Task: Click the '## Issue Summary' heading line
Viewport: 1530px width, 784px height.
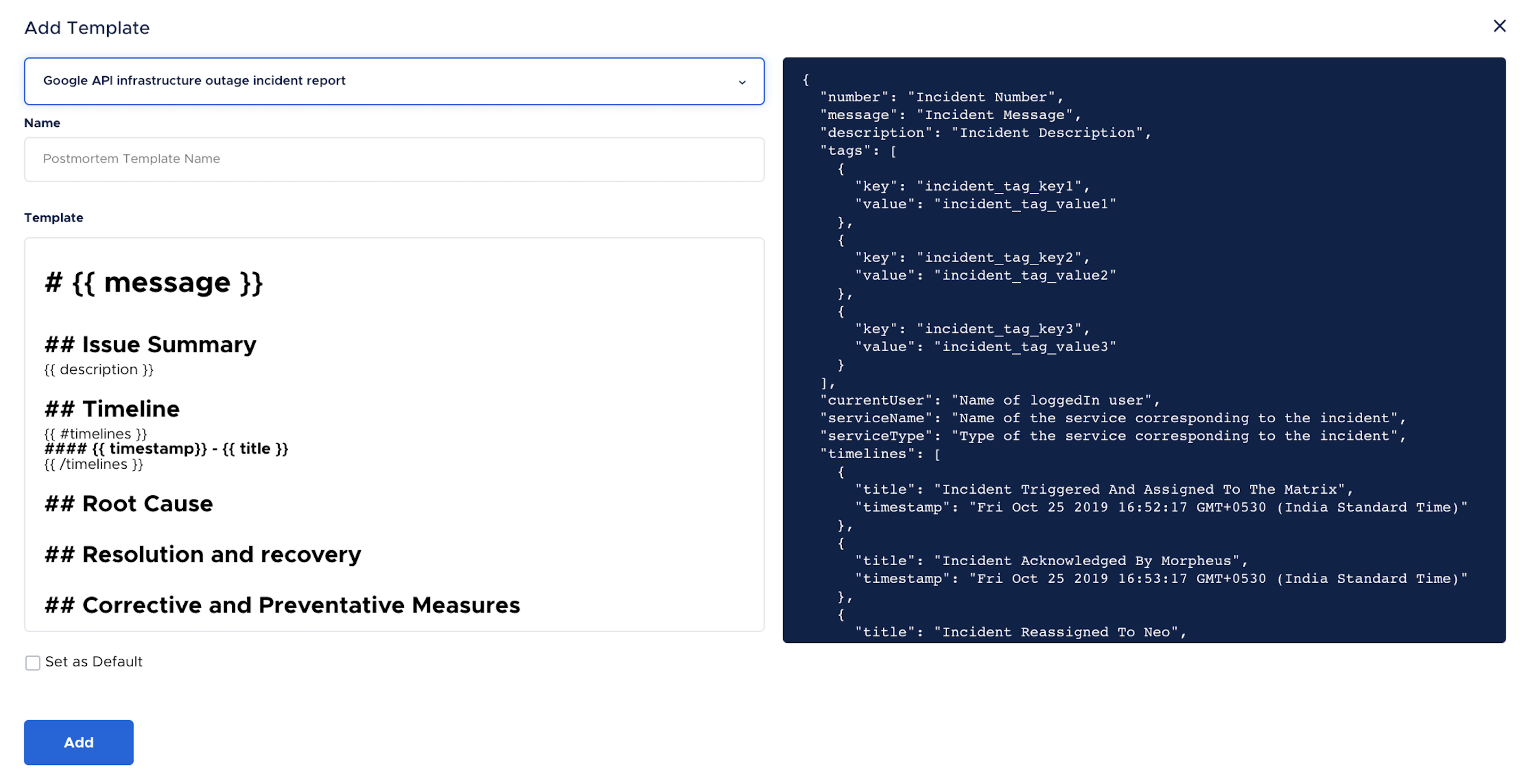Action: click(x=150, y=345)
